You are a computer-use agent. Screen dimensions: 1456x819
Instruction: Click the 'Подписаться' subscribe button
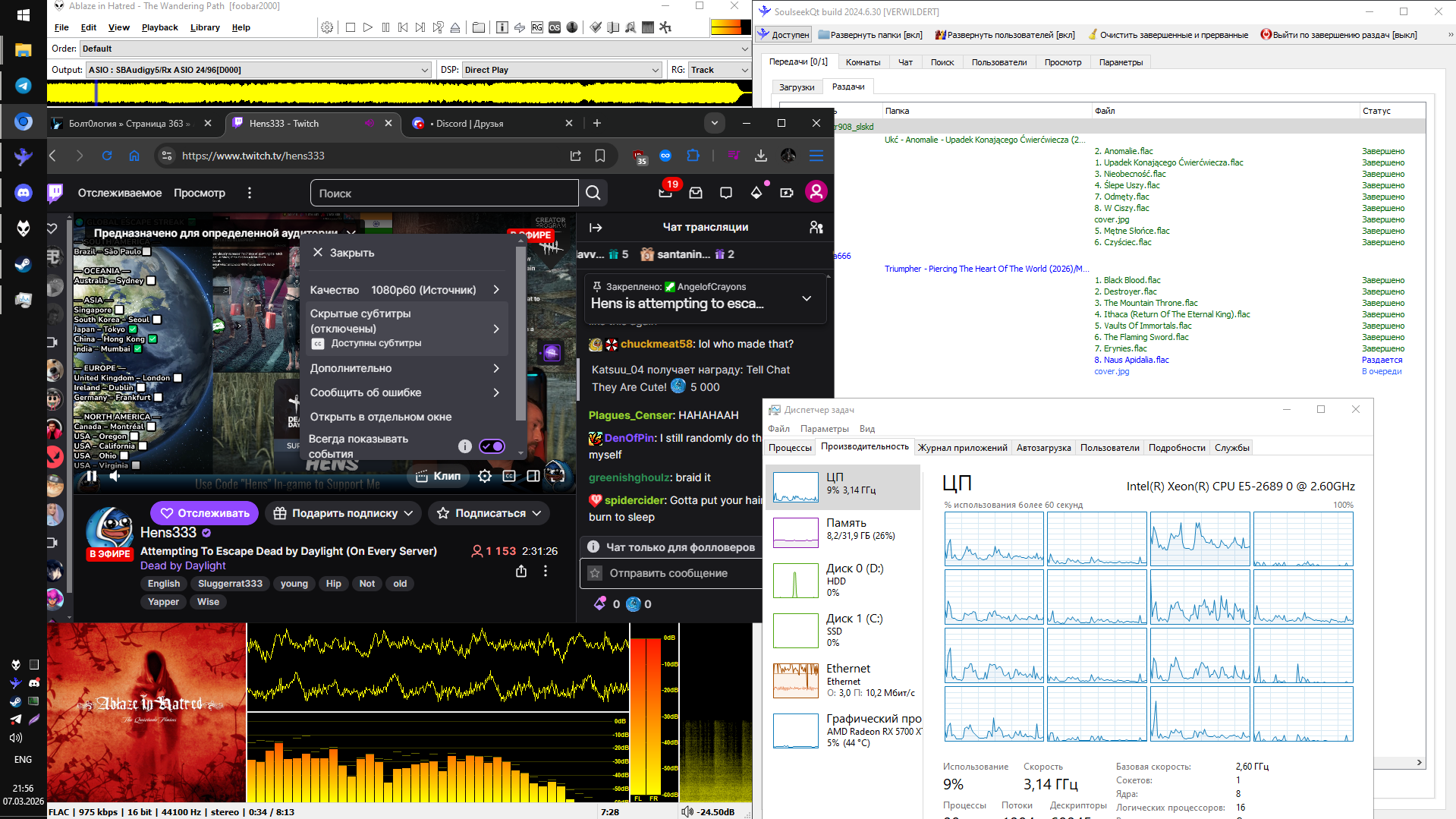coord(489,513)
